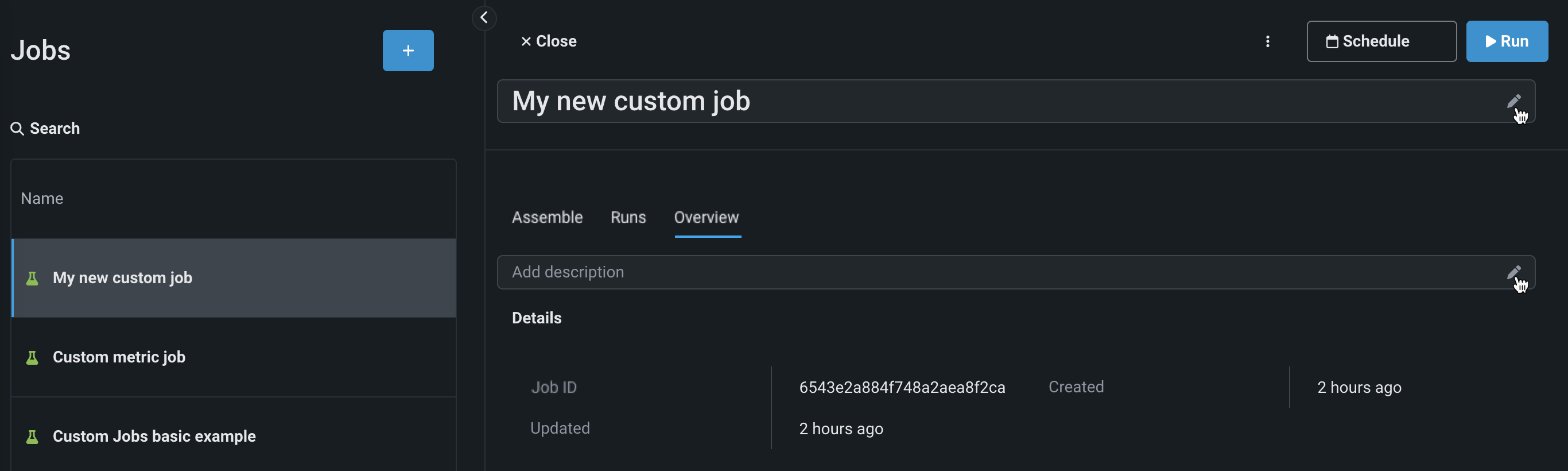
Task: Click pencil icon to edit job name
Action: (x=1513, y=101)
